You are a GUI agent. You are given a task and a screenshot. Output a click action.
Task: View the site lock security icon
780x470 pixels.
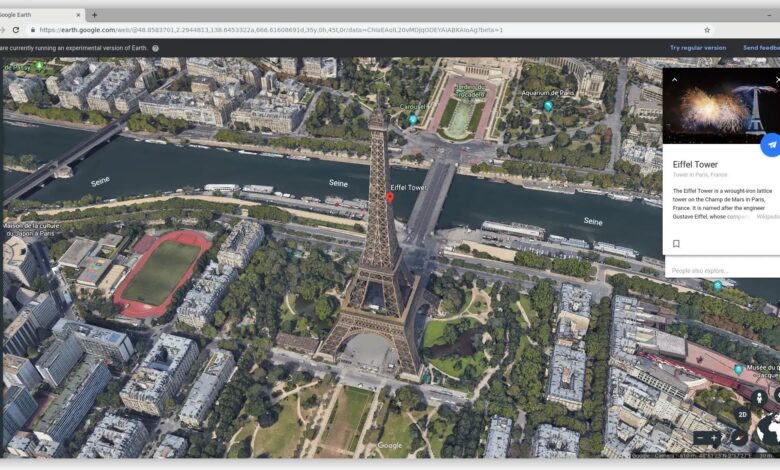click(33, 30)
